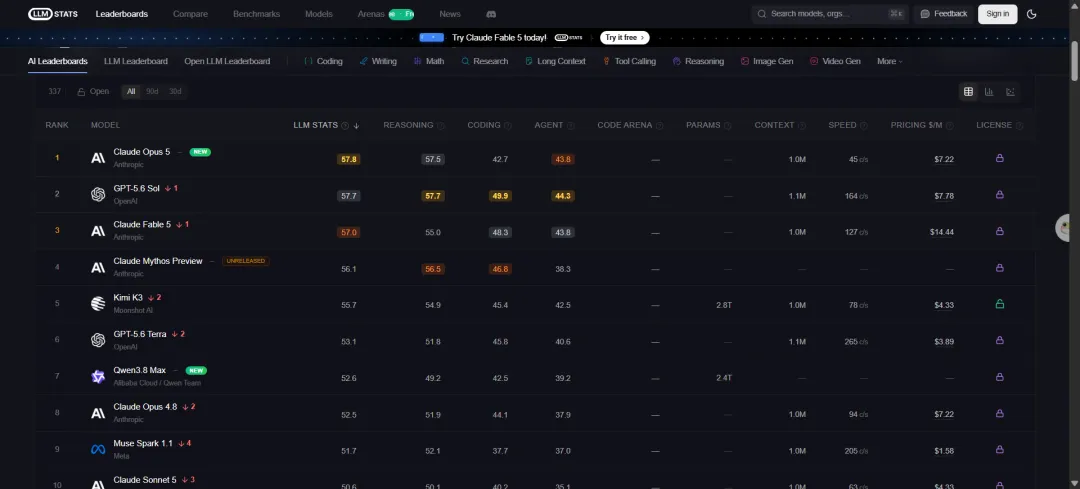Viewport: 1080px width, 489px height.
Task: Click the REASONING column header
Action: coord(408,125)
